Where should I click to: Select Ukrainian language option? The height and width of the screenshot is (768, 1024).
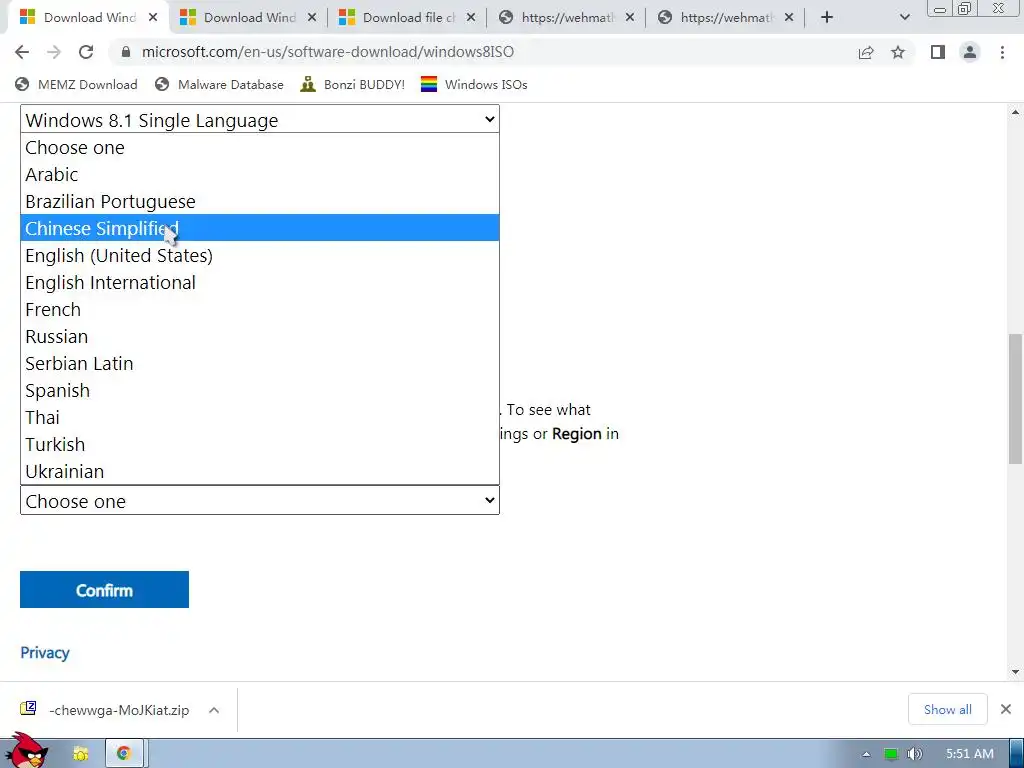pyautogui.click(x=260, y=471)
